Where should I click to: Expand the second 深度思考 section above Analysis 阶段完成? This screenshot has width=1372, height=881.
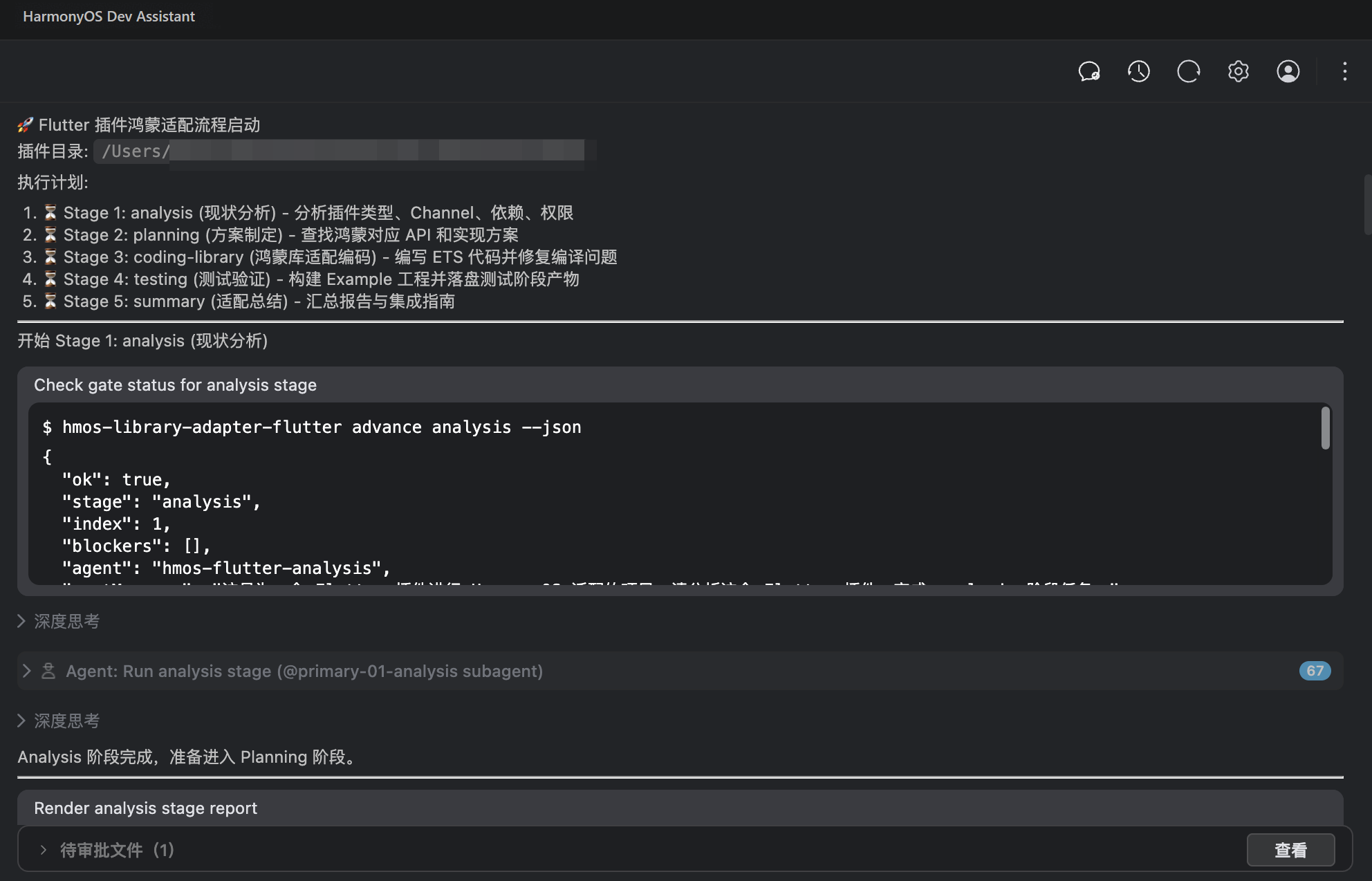point(59,721)
